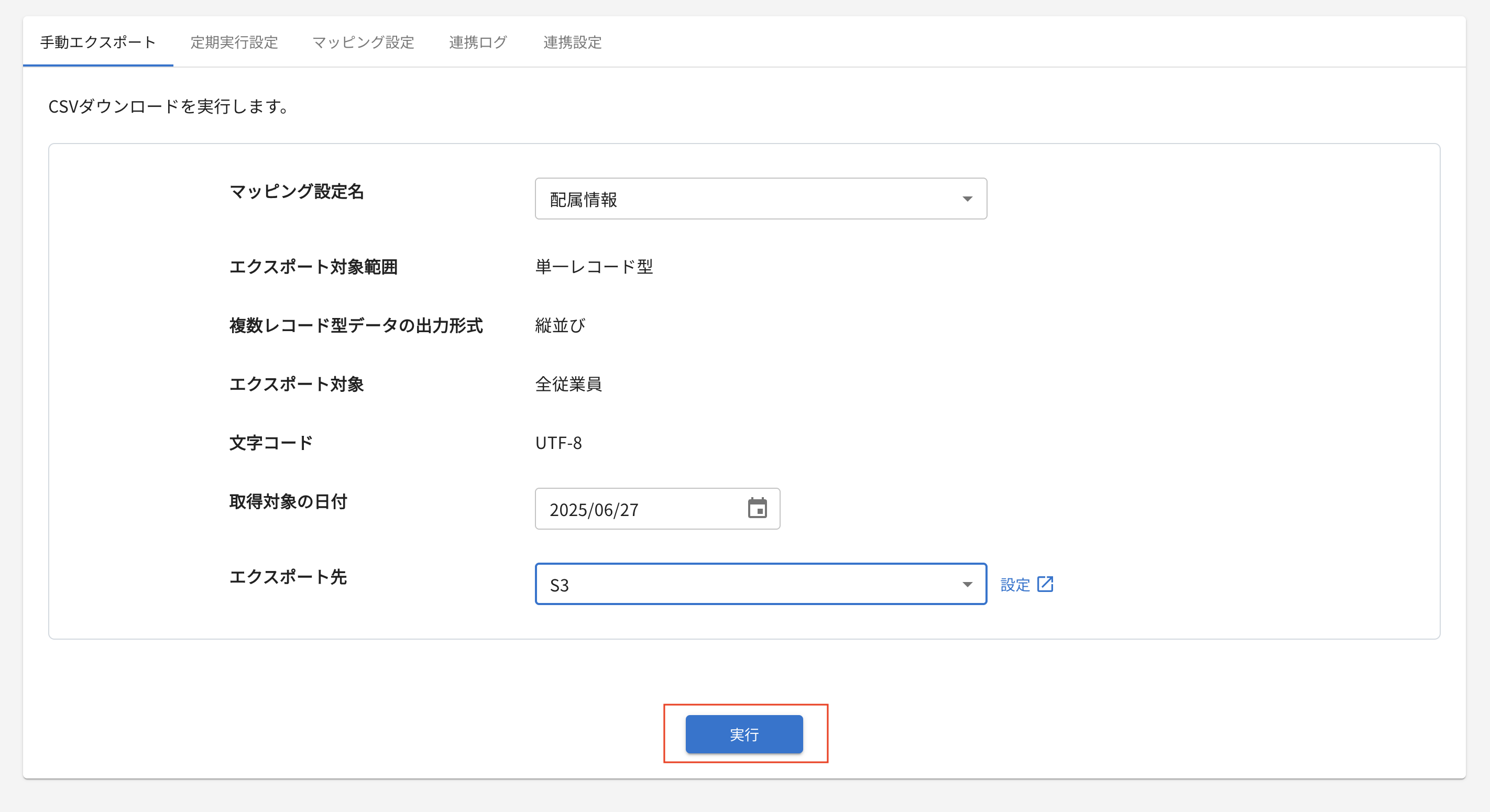The height and width of the screenshot is (812, 1490).
Task: Click the 単一レコード型 text
Action: point(594,267)
